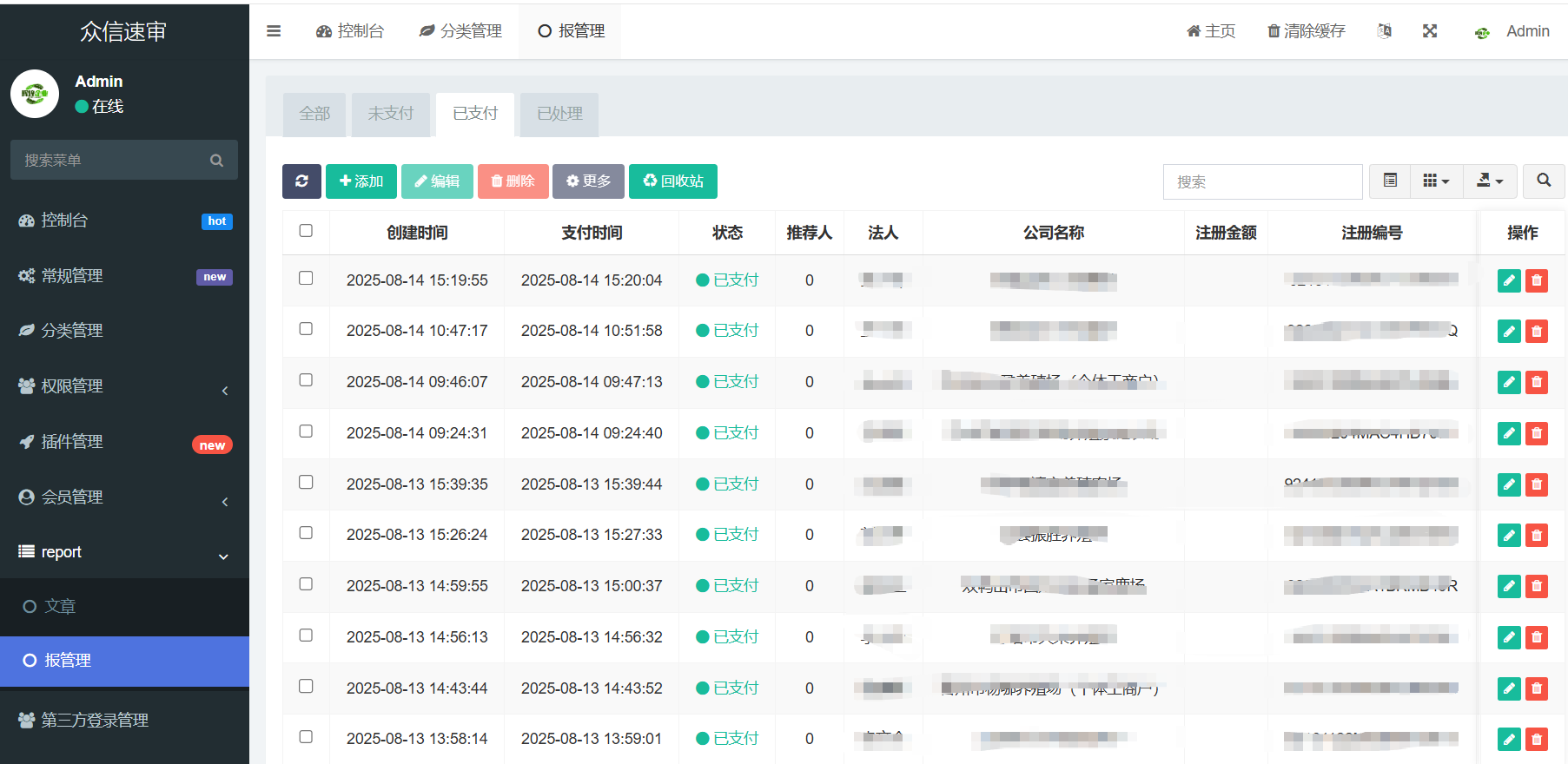The height and width of the screenshot is (764, 1568).
Task: Switch to the 未支付 tab
Action: pos(390,114)
